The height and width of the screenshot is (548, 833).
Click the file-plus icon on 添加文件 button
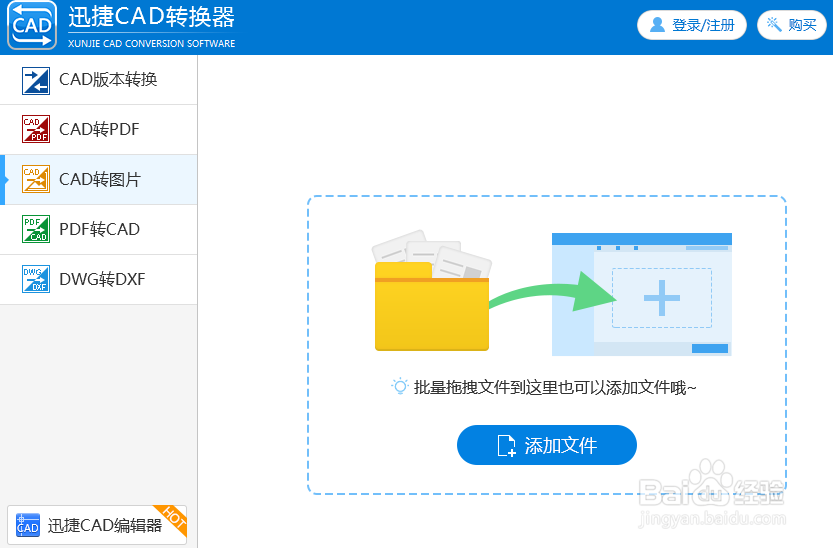[506, 446]
